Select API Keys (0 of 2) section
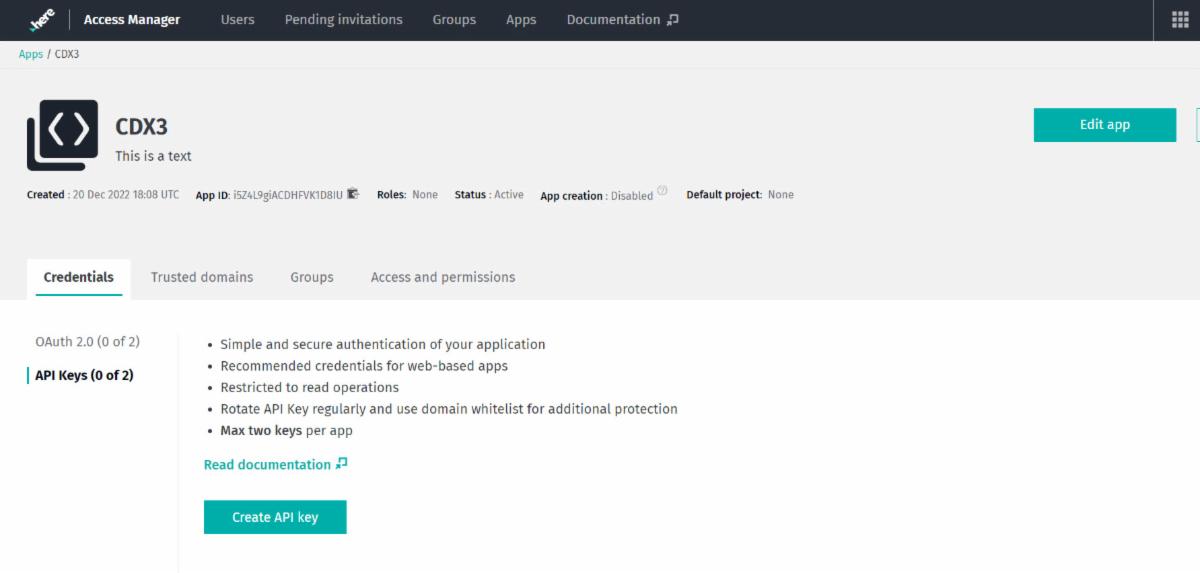 (x=84, y=375)
